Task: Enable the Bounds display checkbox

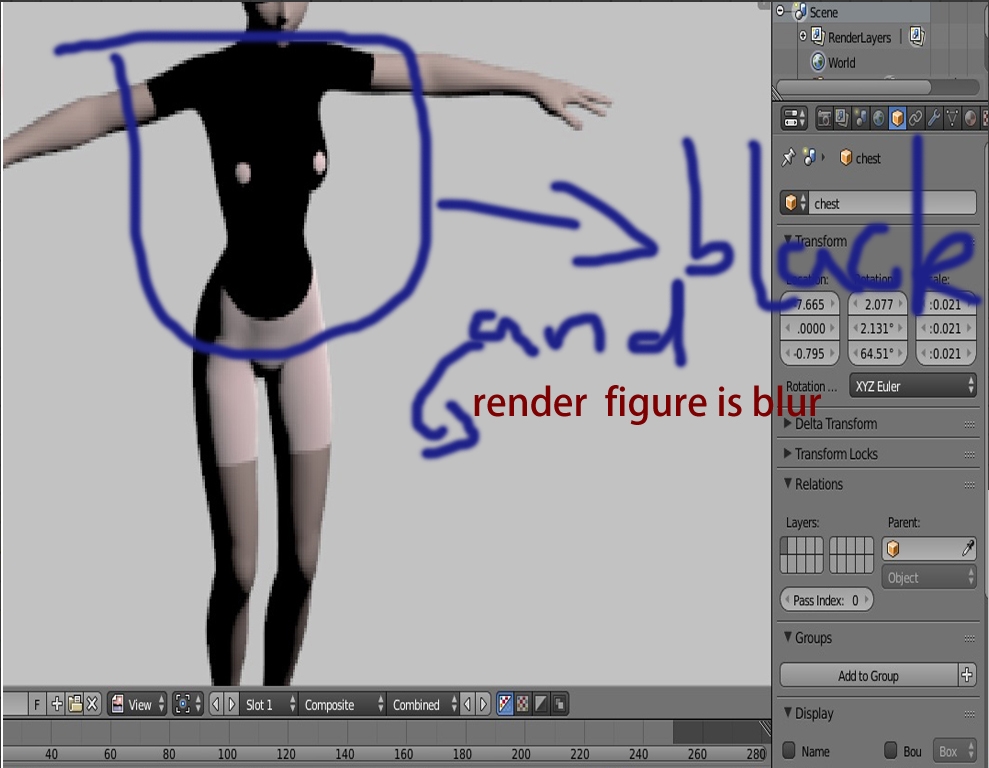Action: point(891,751)
